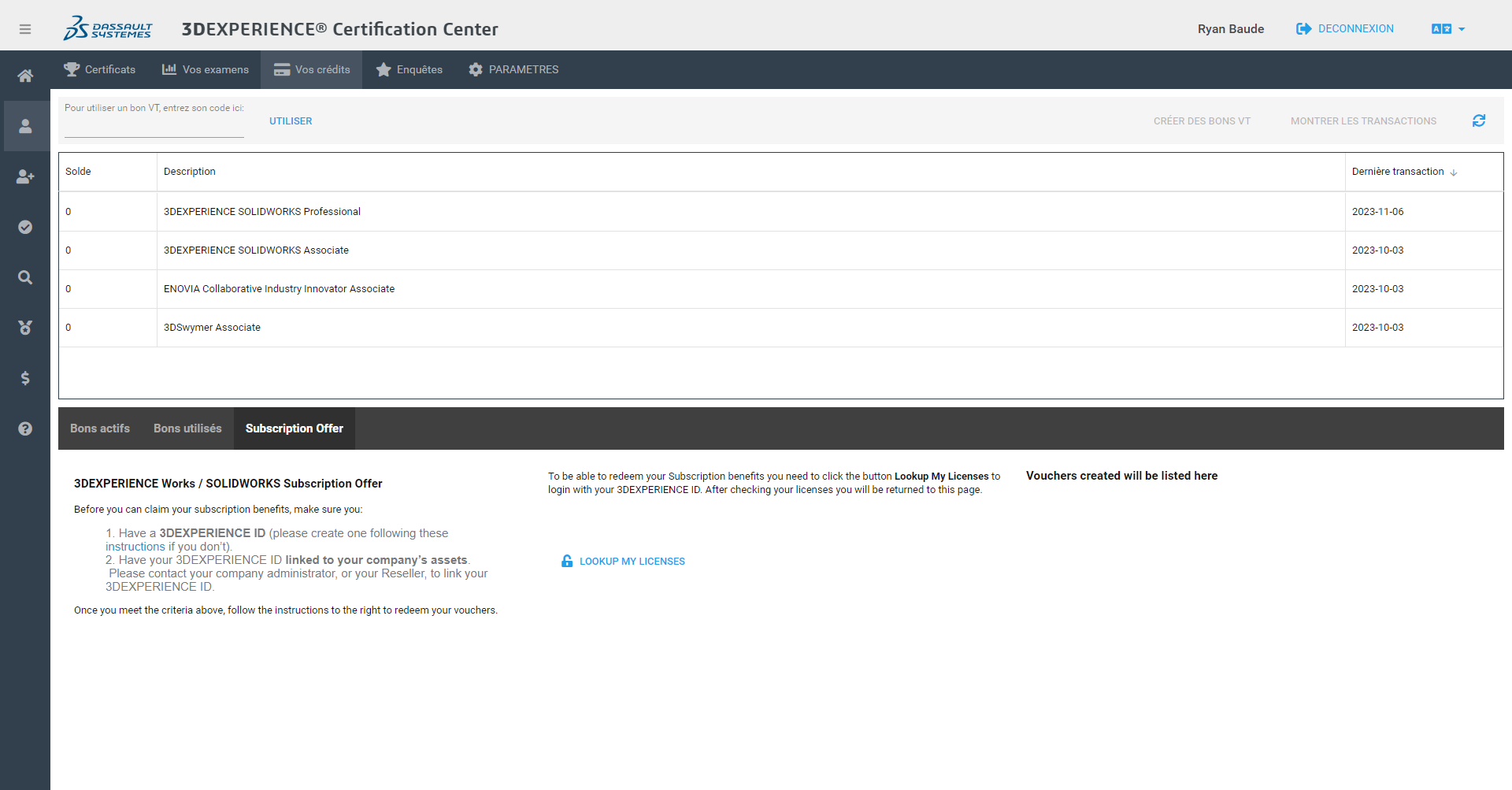The image size is (1512, 790).
Task: Open the hamburger menu icon
Action: pyautogui.click(x=25, y=29)
